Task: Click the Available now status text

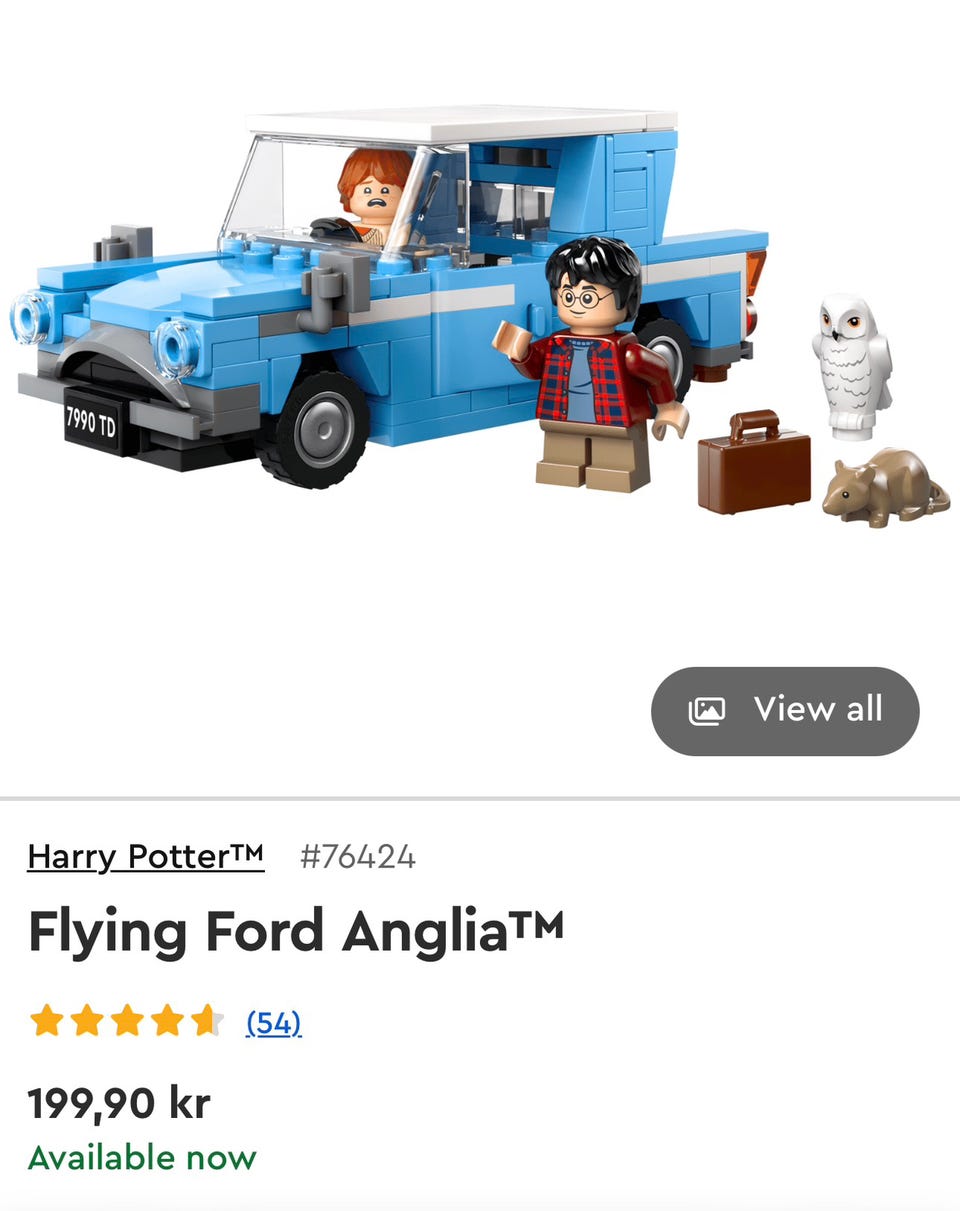Action: (x=142, y=1158)
